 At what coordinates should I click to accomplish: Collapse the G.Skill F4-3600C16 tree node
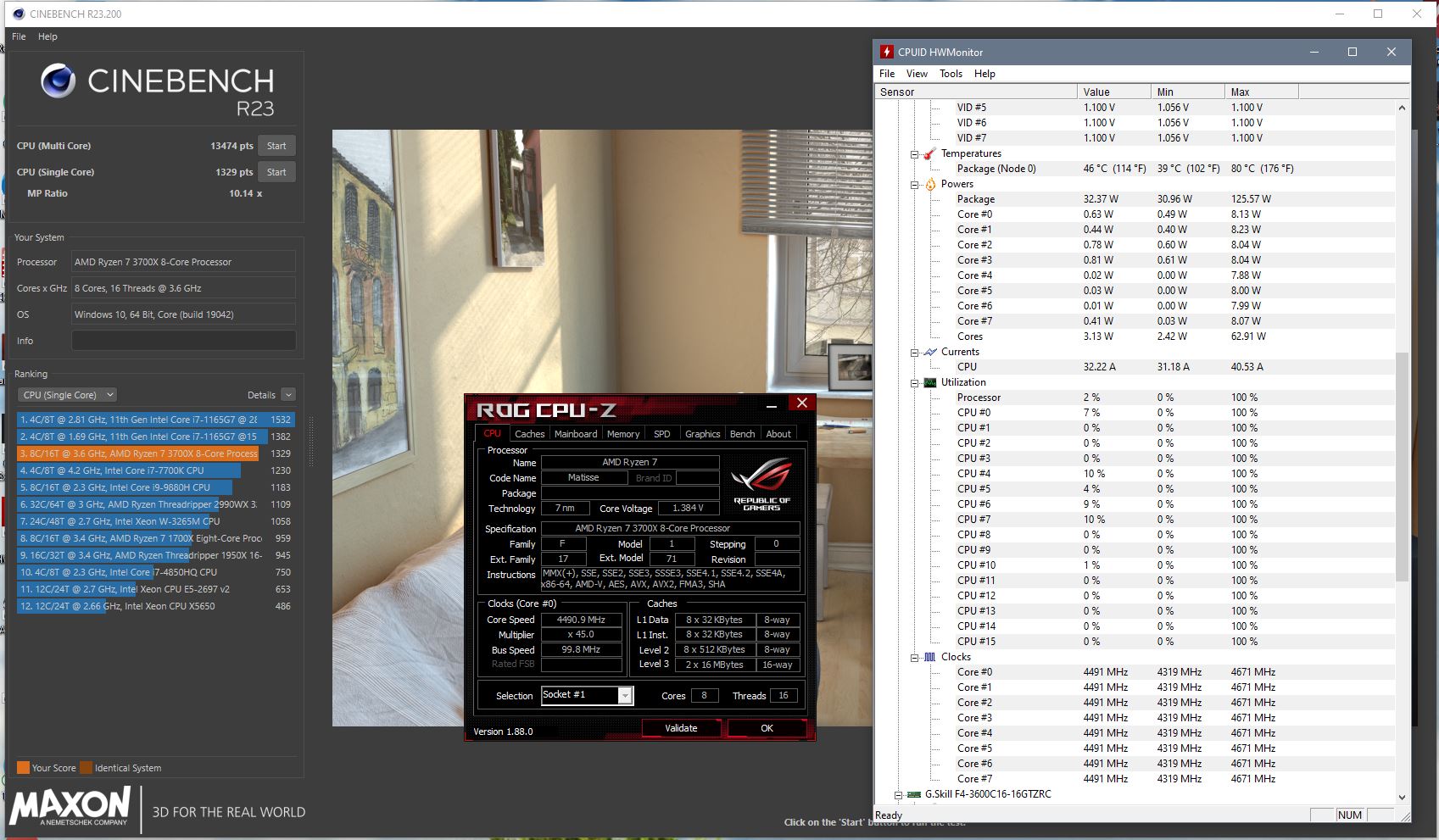coord(899,795)
